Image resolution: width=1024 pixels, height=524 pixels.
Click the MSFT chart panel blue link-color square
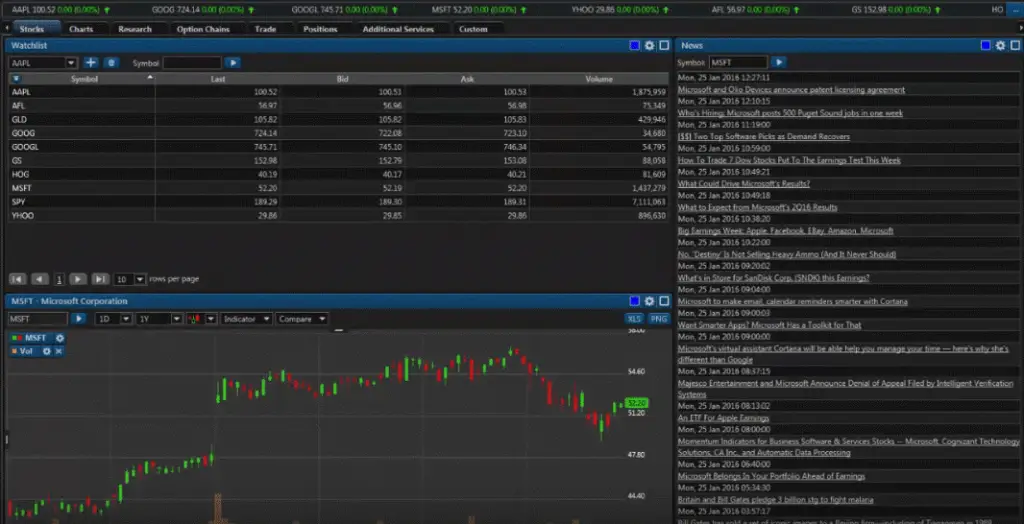[635, 301]
